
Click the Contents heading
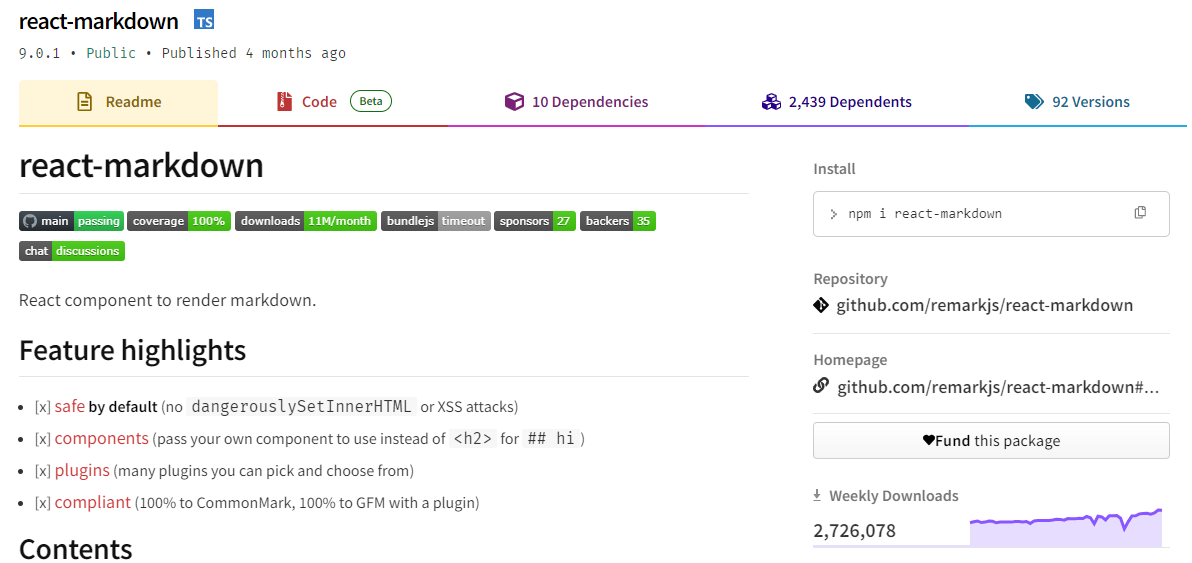75,549
